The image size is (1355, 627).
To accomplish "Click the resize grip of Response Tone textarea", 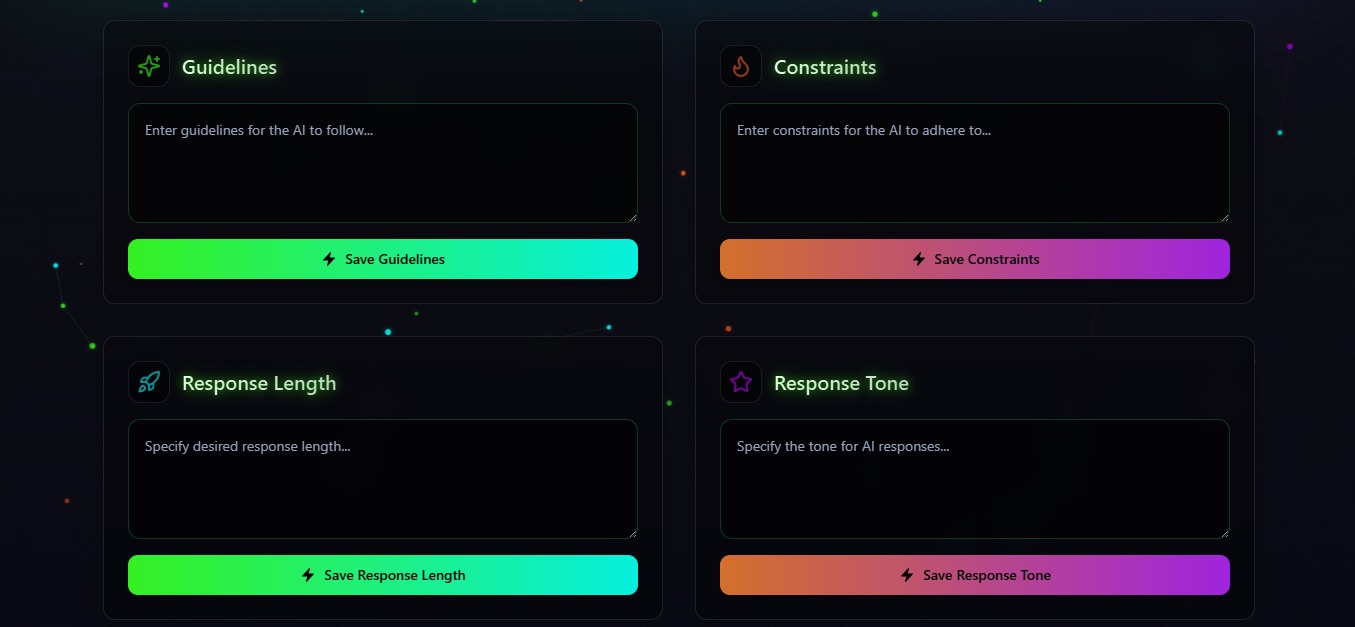I will pos(1224,533).
